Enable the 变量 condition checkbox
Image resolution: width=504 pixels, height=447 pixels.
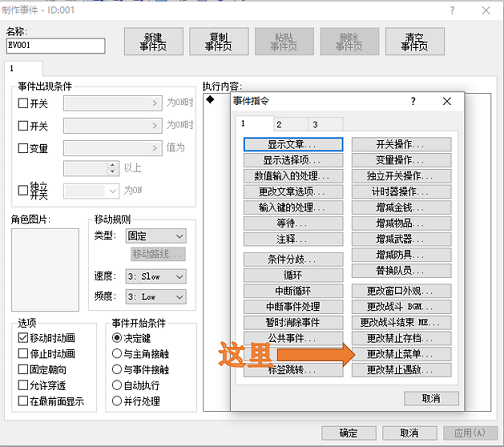[23, 148]
